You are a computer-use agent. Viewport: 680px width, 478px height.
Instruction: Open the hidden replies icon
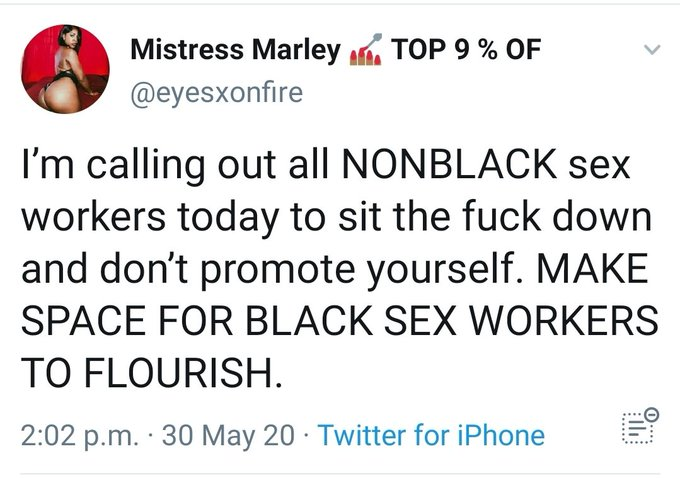coord(640,426)
